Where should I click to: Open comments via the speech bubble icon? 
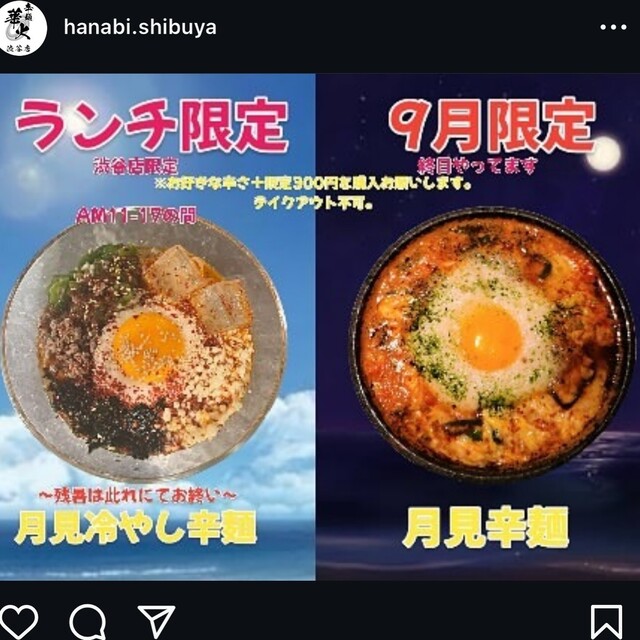coord(87,622)
